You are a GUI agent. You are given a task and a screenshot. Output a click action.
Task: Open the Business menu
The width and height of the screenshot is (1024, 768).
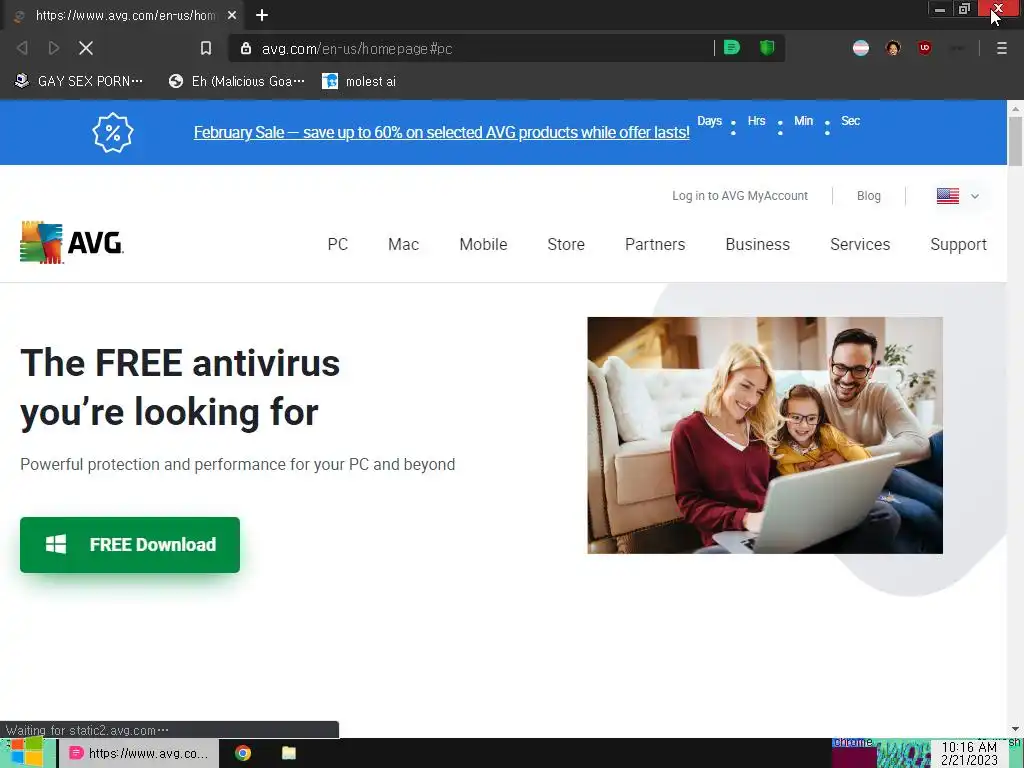[x=758, y=244]
